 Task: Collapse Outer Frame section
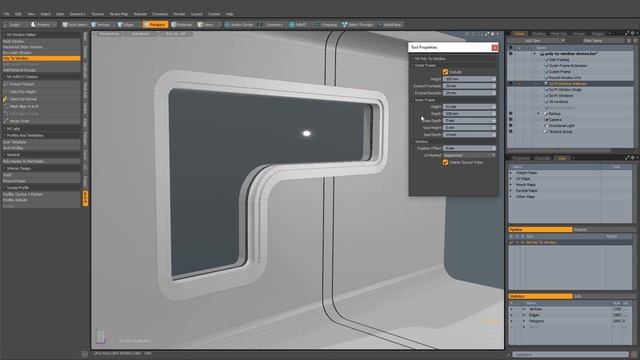point(413,65)
